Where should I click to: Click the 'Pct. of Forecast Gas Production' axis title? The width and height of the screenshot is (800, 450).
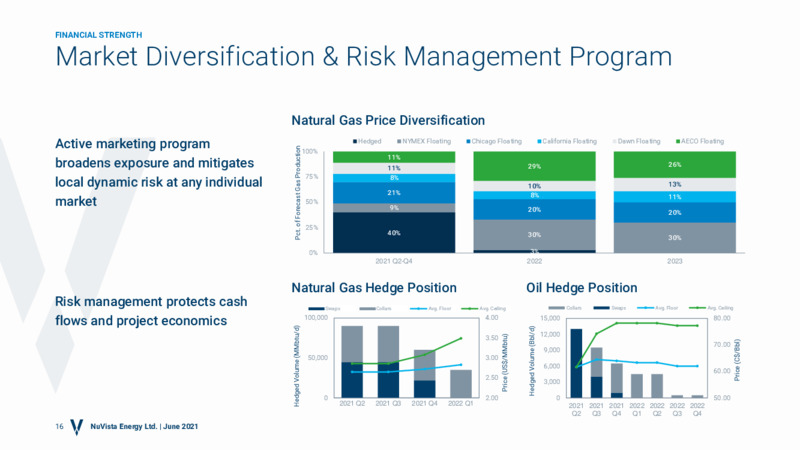click(x=297, y=192)
